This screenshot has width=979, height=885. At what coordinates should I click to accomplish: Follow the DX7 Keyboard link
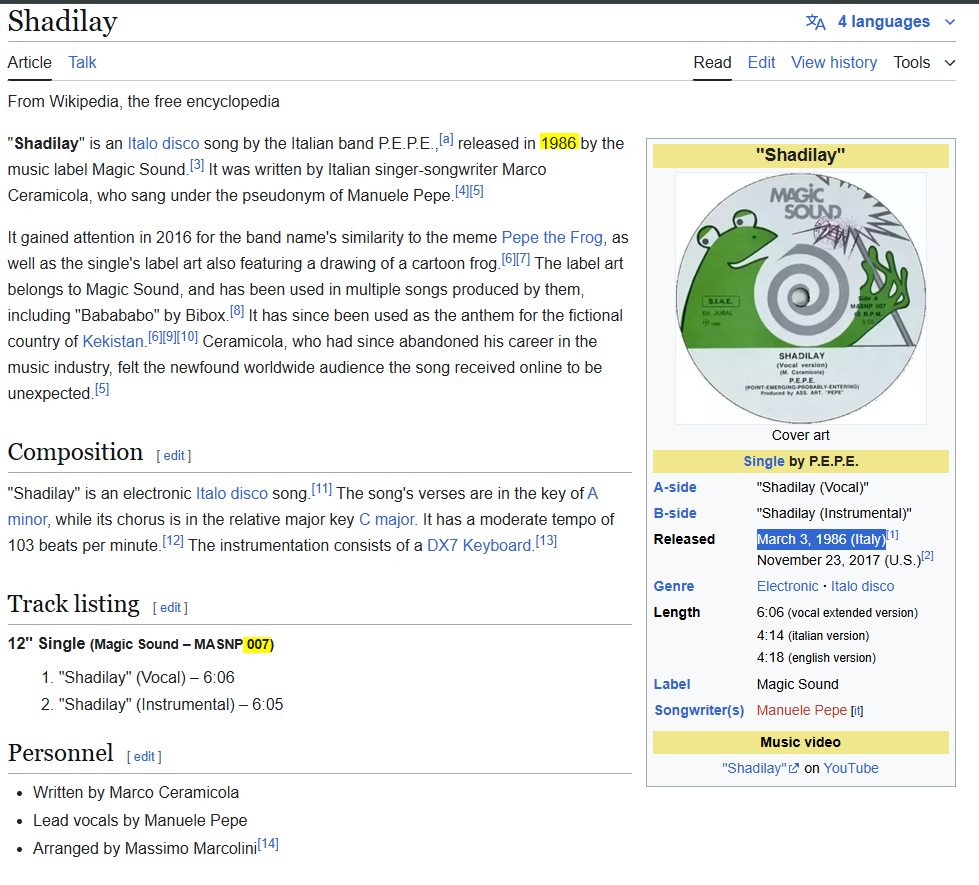click(479, 545)
